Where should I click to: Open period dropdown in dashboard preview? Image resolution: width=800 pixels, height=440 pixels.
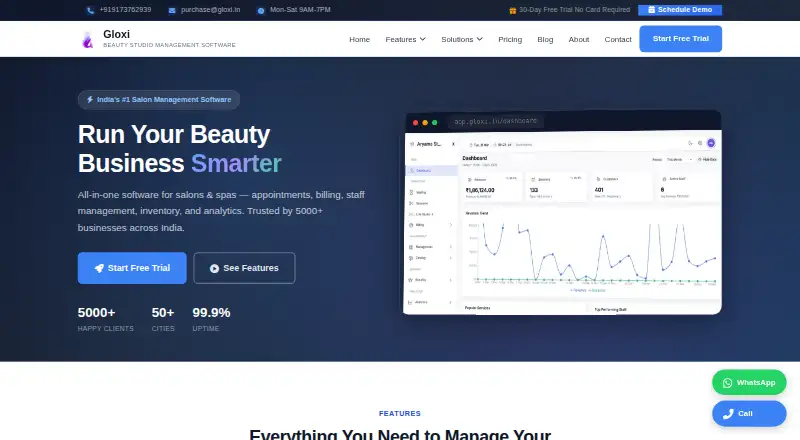coord(679,160)
